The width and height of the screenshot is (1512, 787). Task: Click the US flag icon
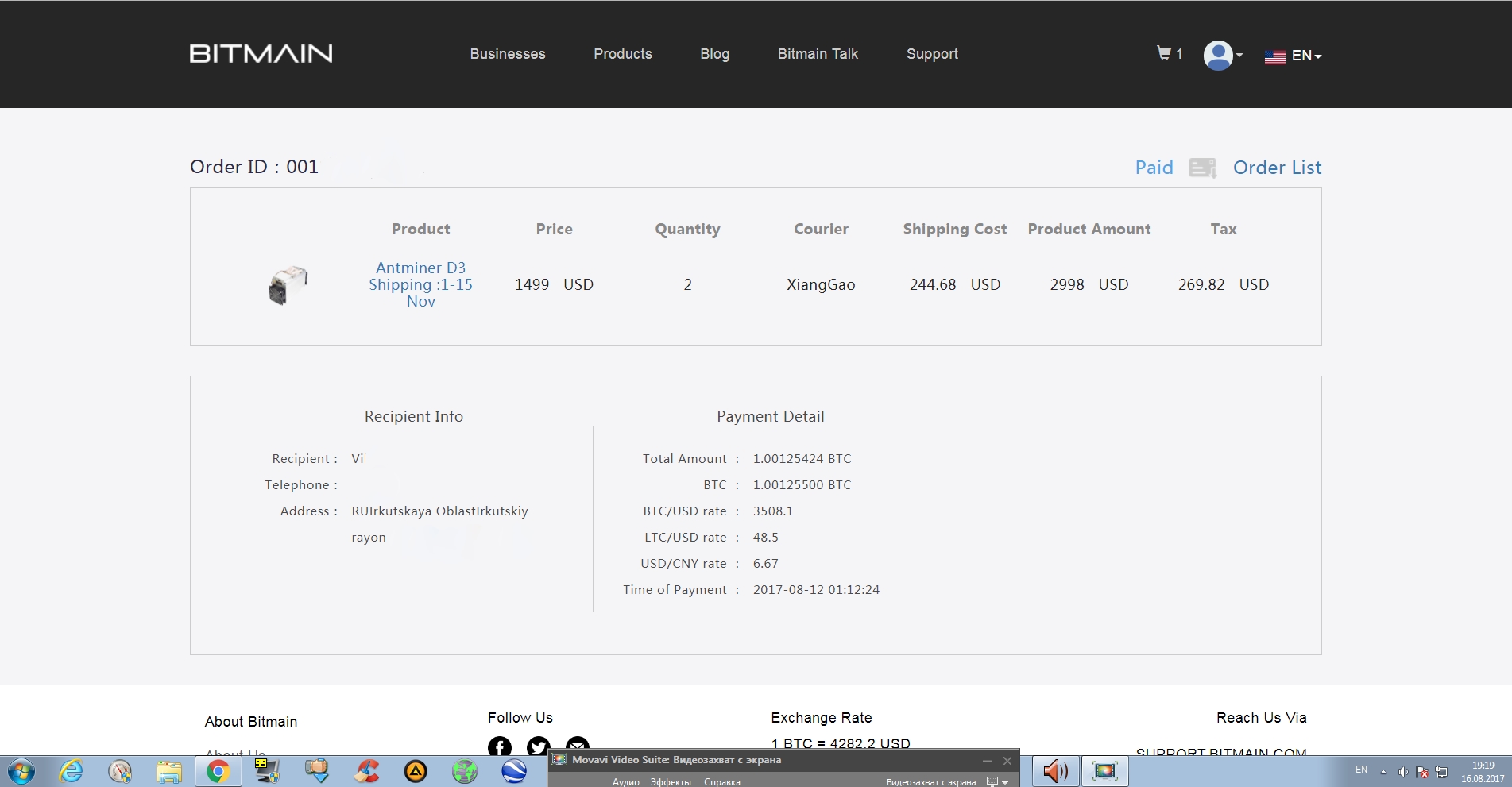pyautogui.click(x=1274, y=56)
